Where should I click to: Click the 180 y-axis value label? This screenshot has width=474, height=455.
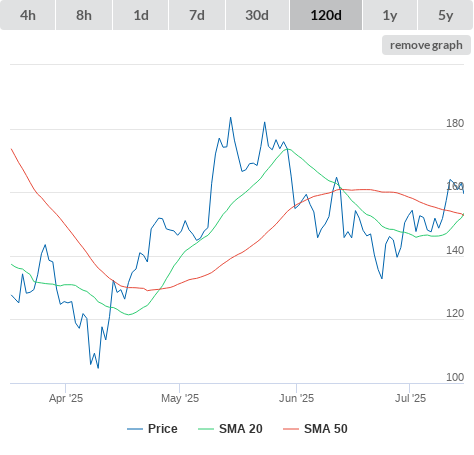tap(455, 123)
